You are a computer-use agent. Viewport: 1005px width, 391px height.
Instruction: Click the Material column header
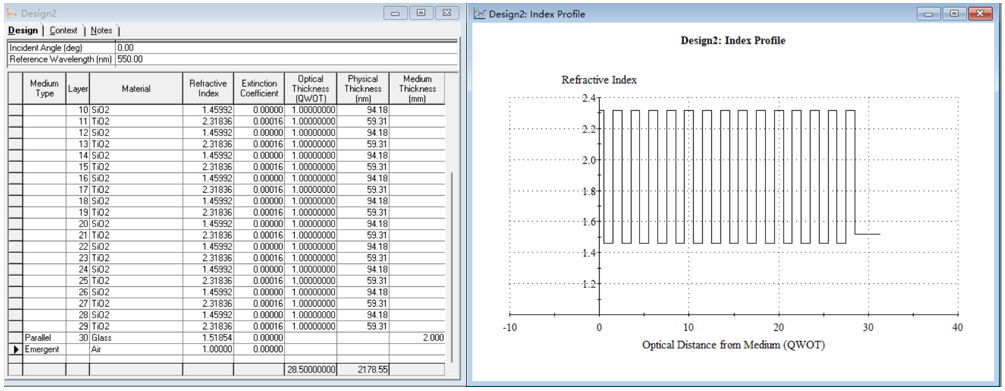click(136, 89)
